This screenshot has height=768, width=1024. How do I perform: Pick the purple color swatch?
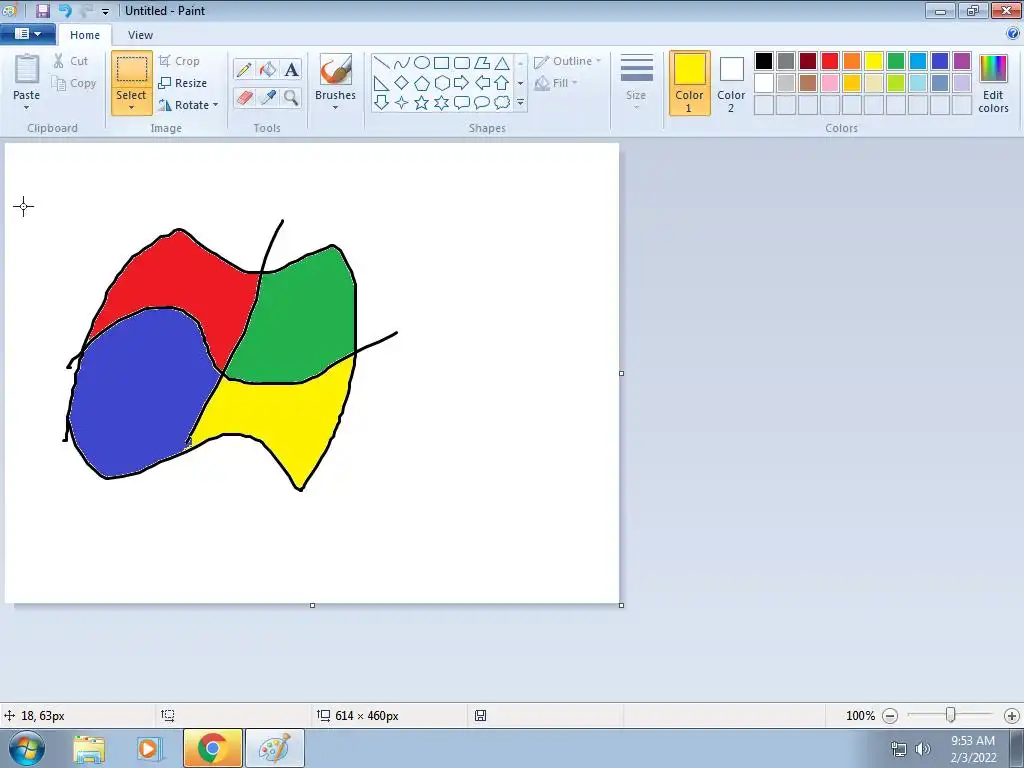[962, 61]
